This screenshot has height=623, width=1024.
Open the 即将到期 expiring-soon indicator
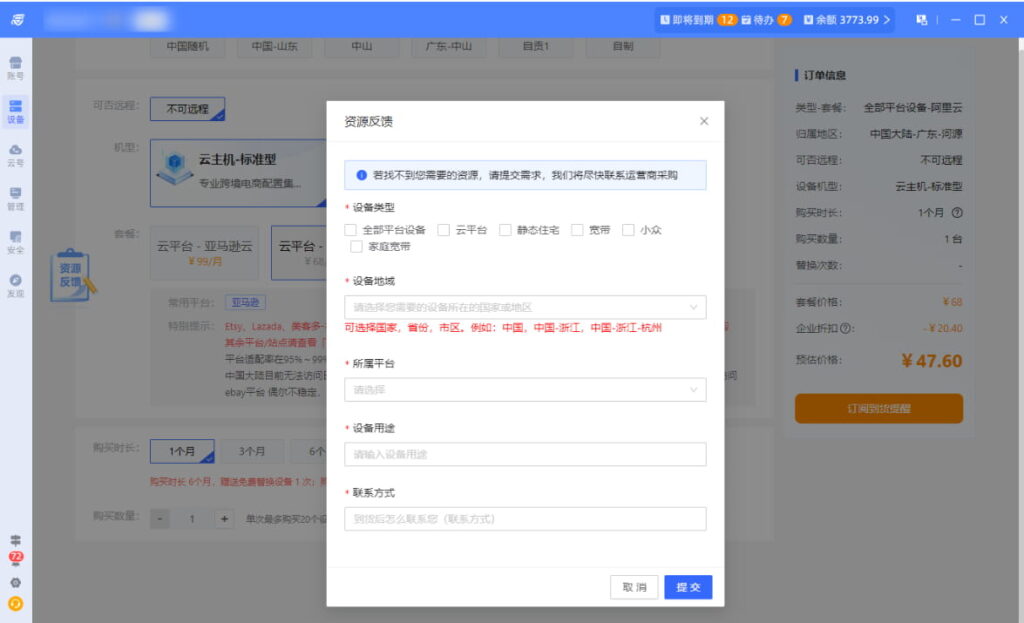point(697,20)
